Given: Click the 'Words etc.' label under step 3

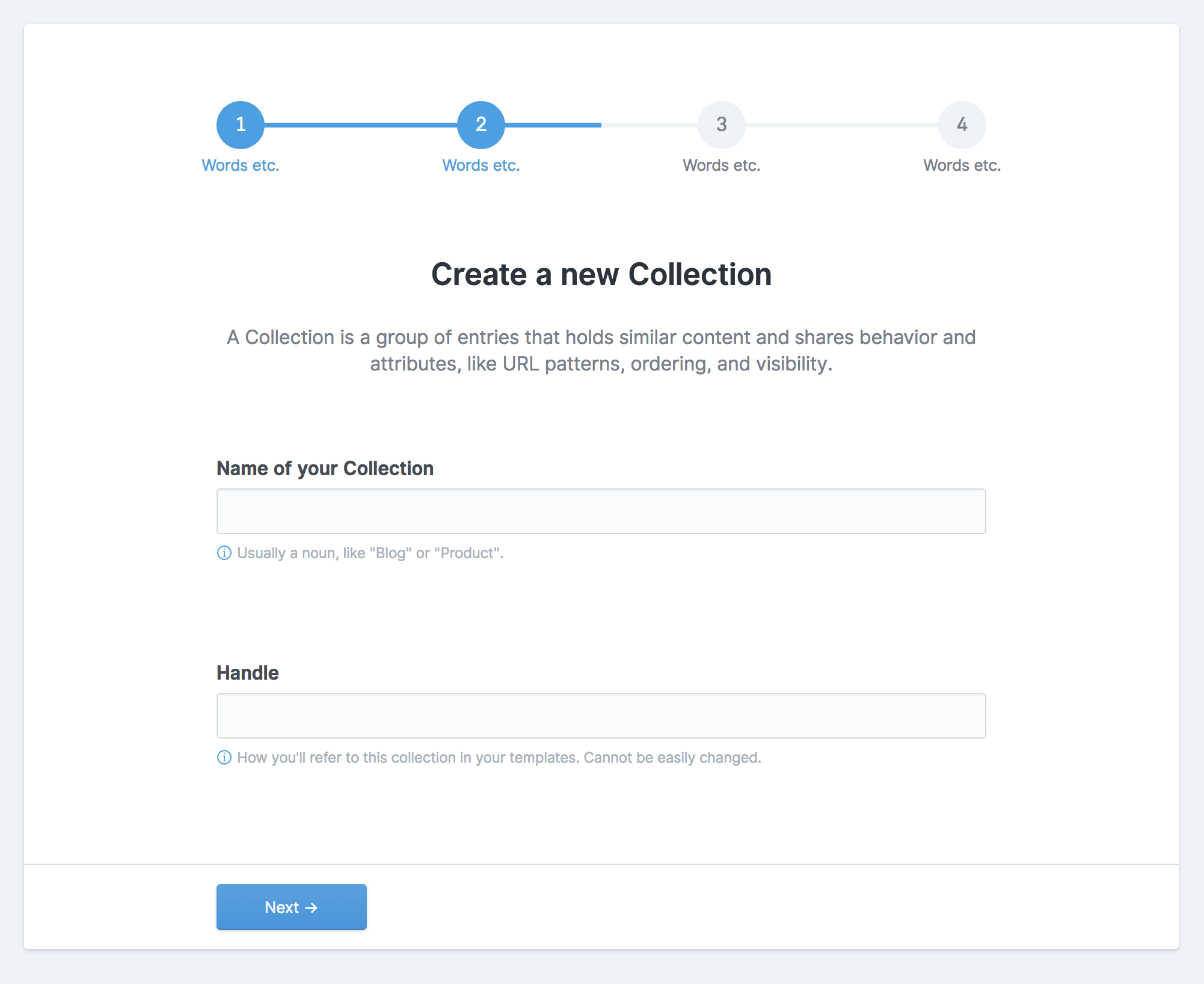Looking at the screenshot, I should pyautogui.click(x=721, y=164).
